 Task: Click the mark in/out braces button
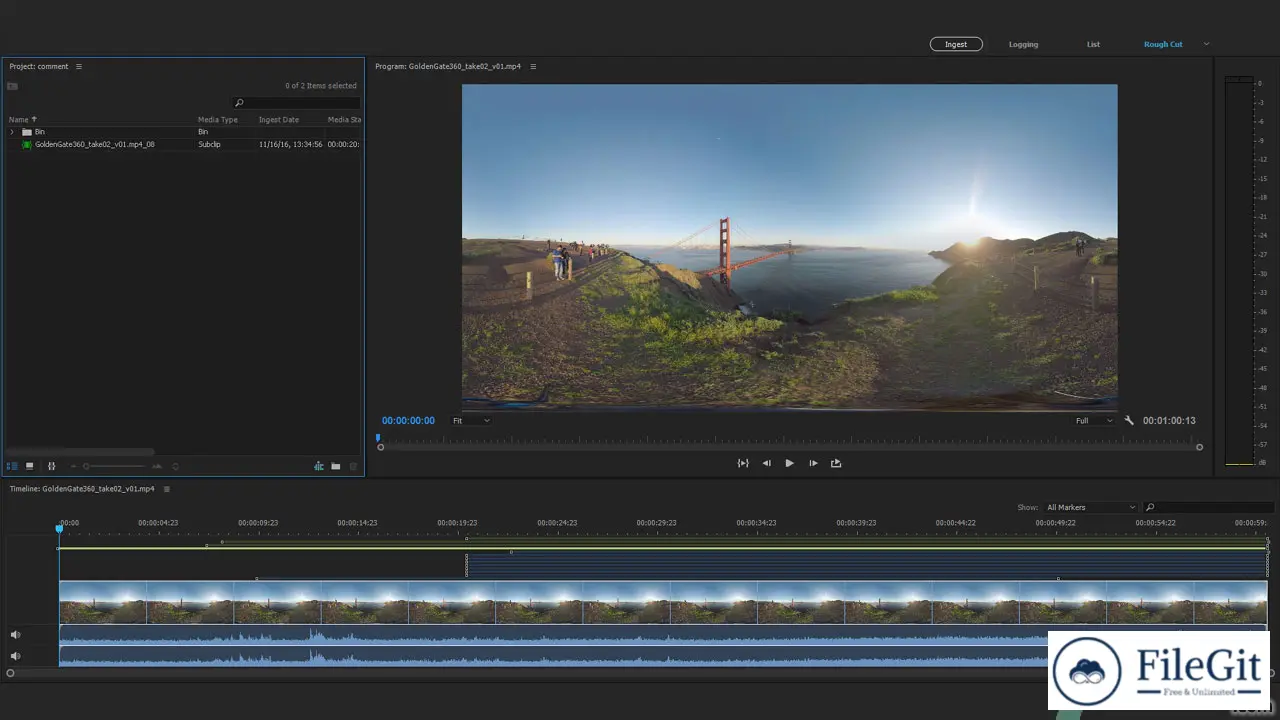[x=743, y=463]
